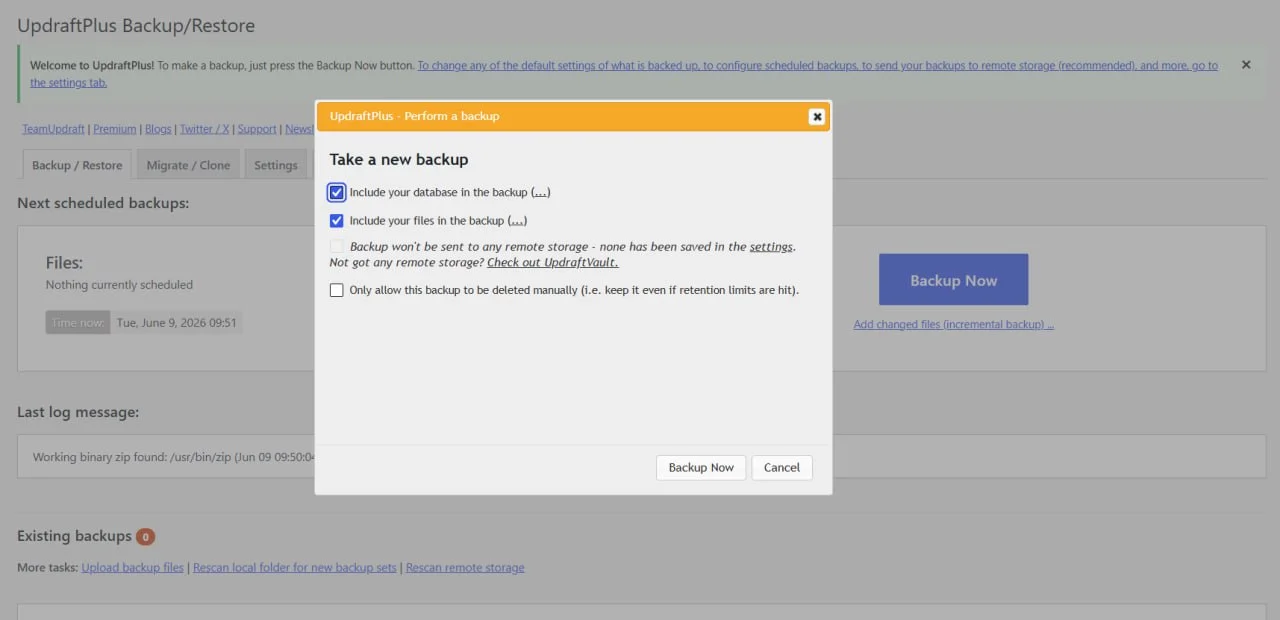The height and width of the screenshot is (620, 1280).
Task: Click Rescan remote storage link
Action: [x=465, y=567]
